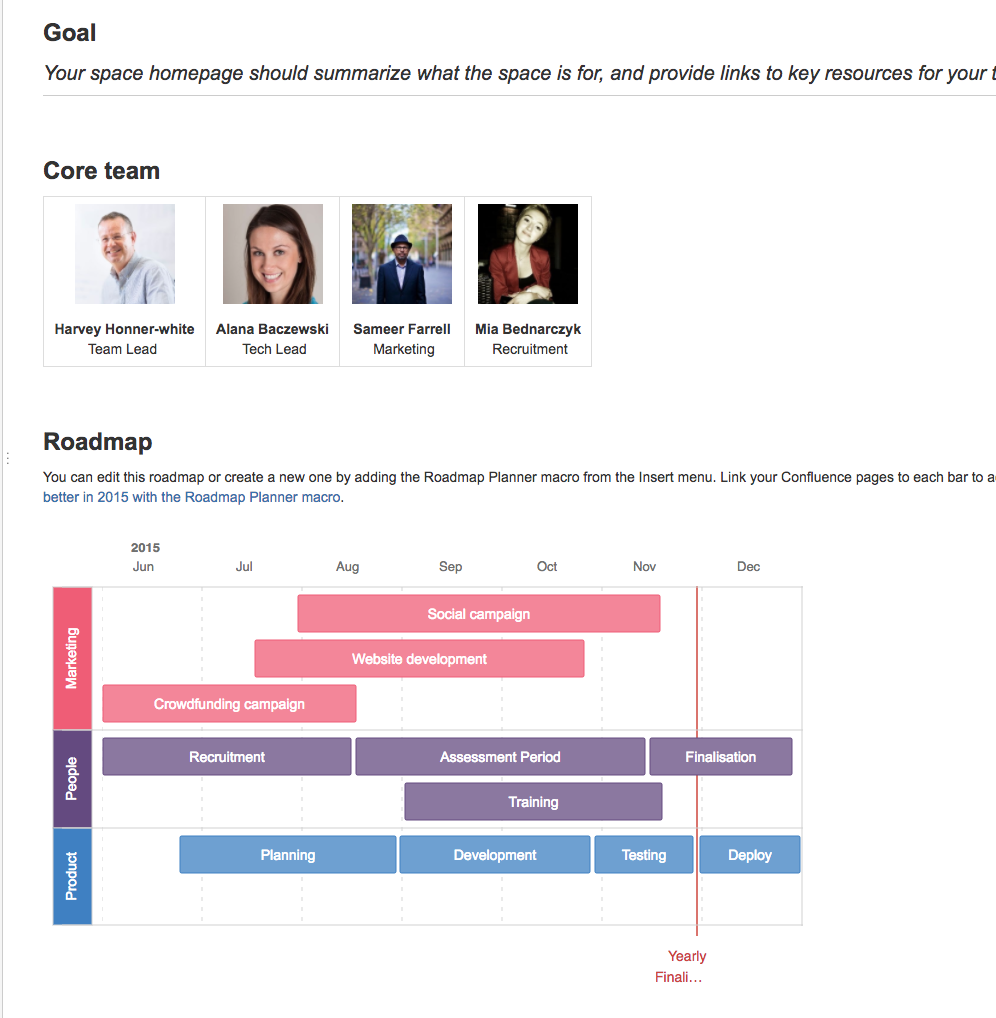Viewport: 996px width, 1018px height.
Task: Open the Assessment Period bar
Action: coord(500,756)
